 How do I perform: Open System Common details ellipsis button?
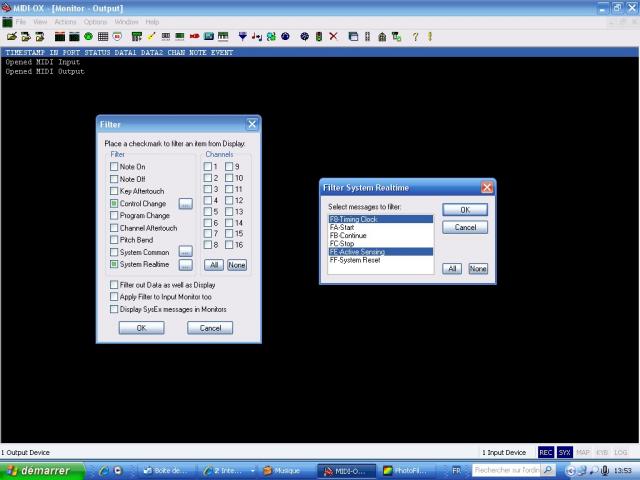coord(186,252)
